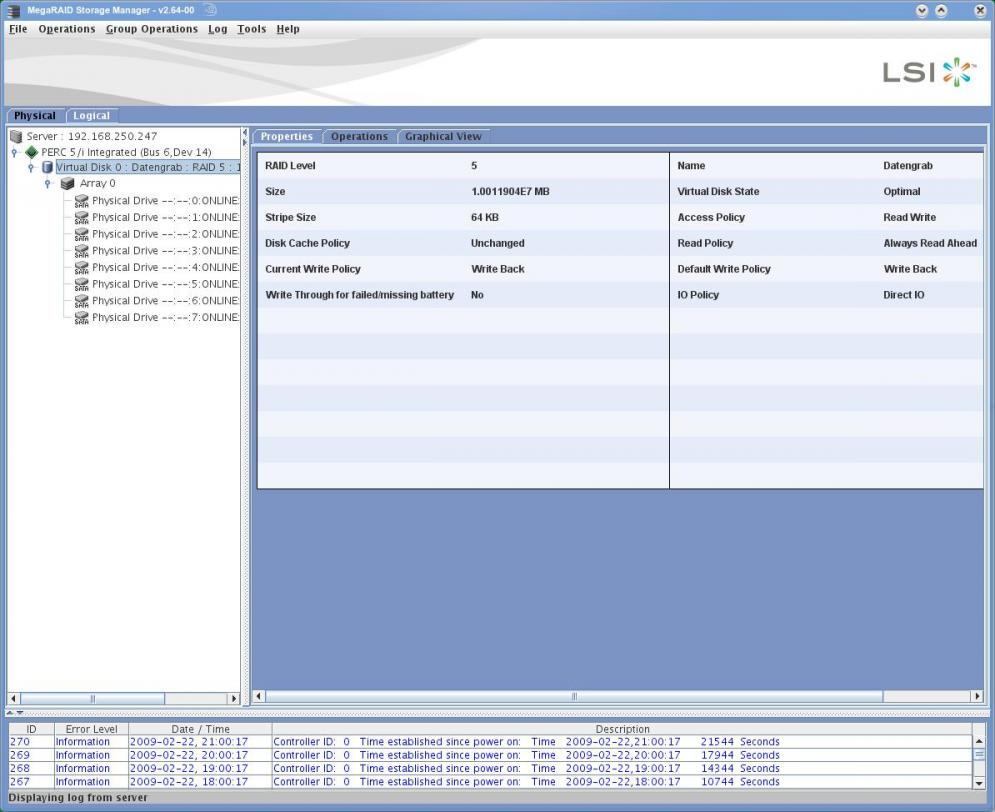Click the green PERC 5/i controller icon
This screenshot has width=995, height=812.
31,152
